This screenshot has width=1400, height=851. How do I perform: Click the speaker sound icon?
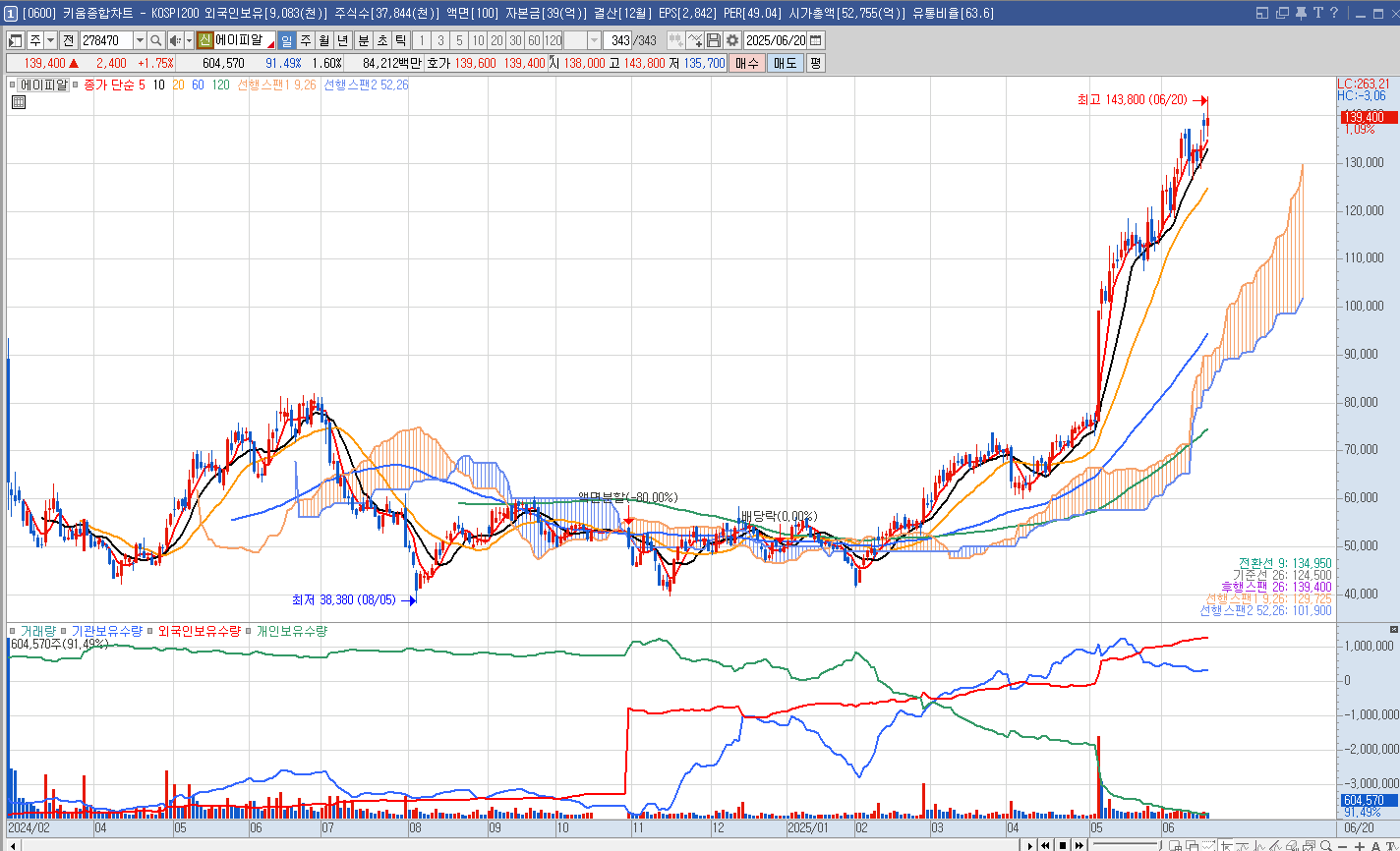click(175, 40)
